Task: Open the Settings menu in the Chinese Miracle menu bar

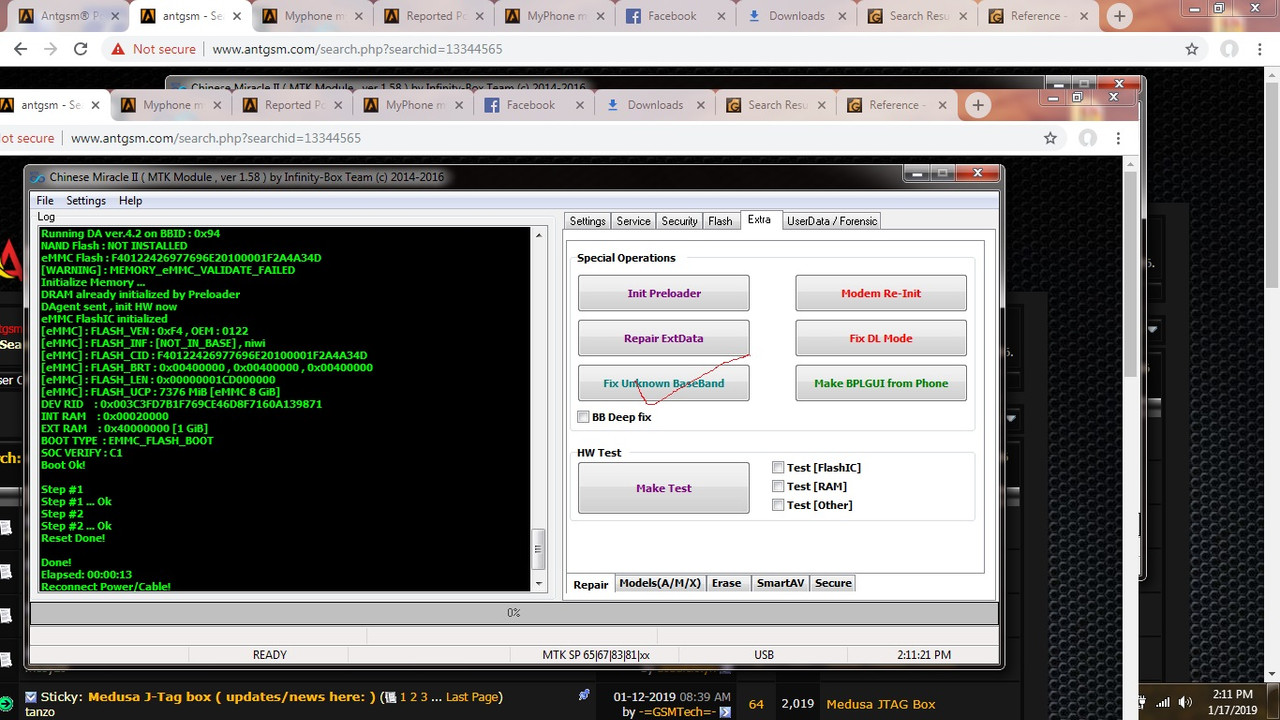Action: (86, 200)
